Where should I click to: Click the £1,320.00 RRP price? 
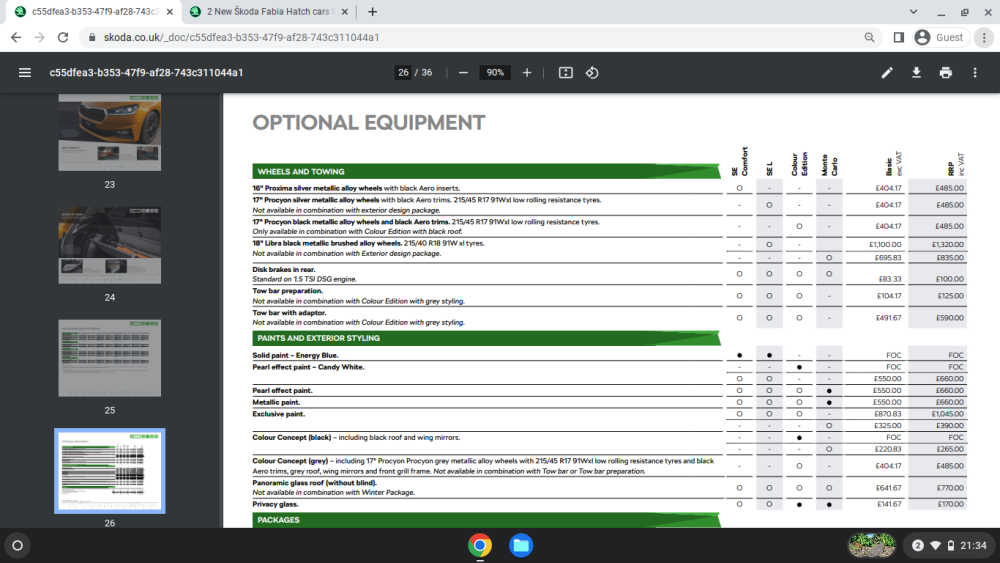947,245
